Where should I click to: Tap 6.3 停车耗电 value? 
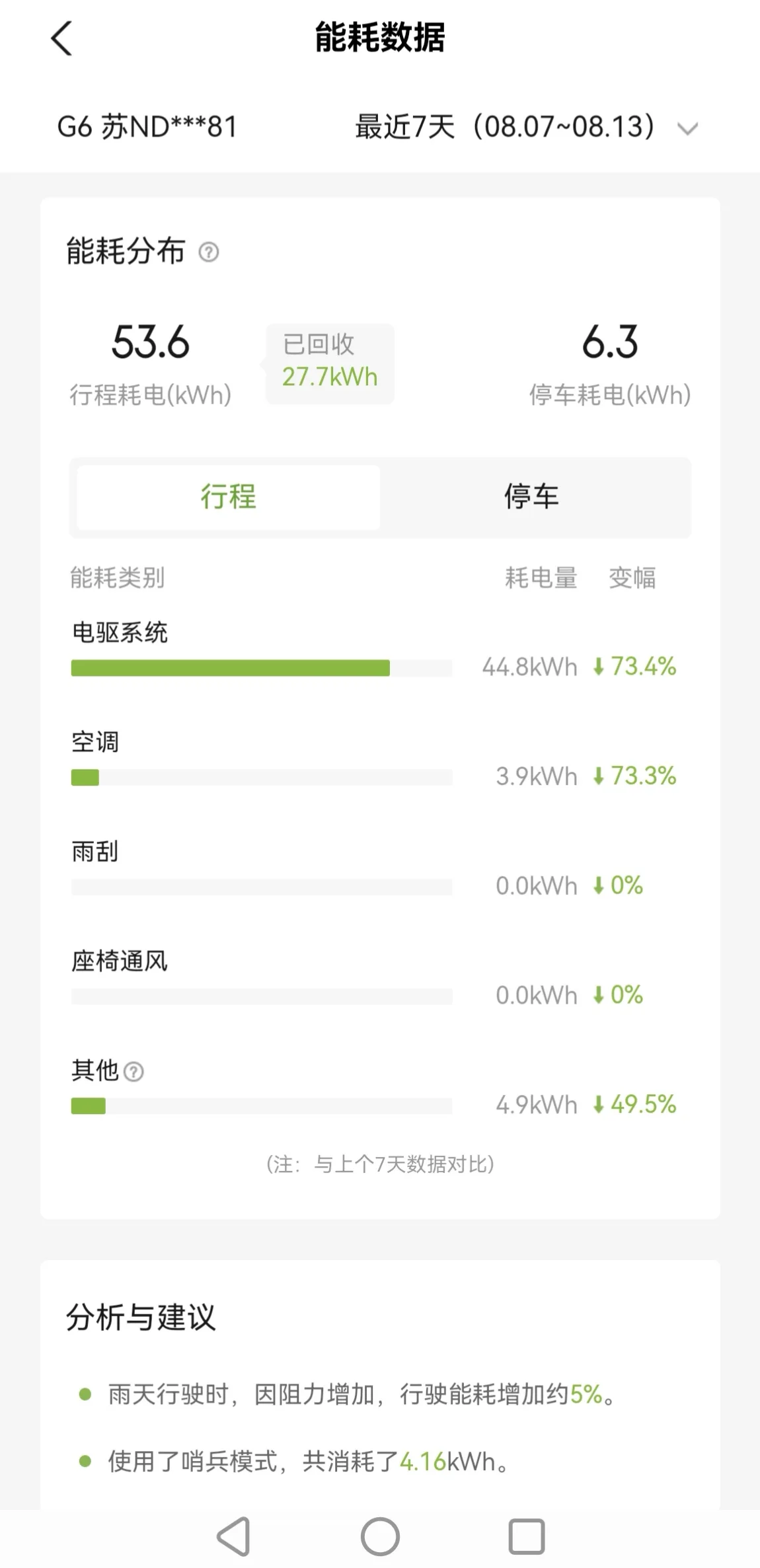(x=610, y=342)
